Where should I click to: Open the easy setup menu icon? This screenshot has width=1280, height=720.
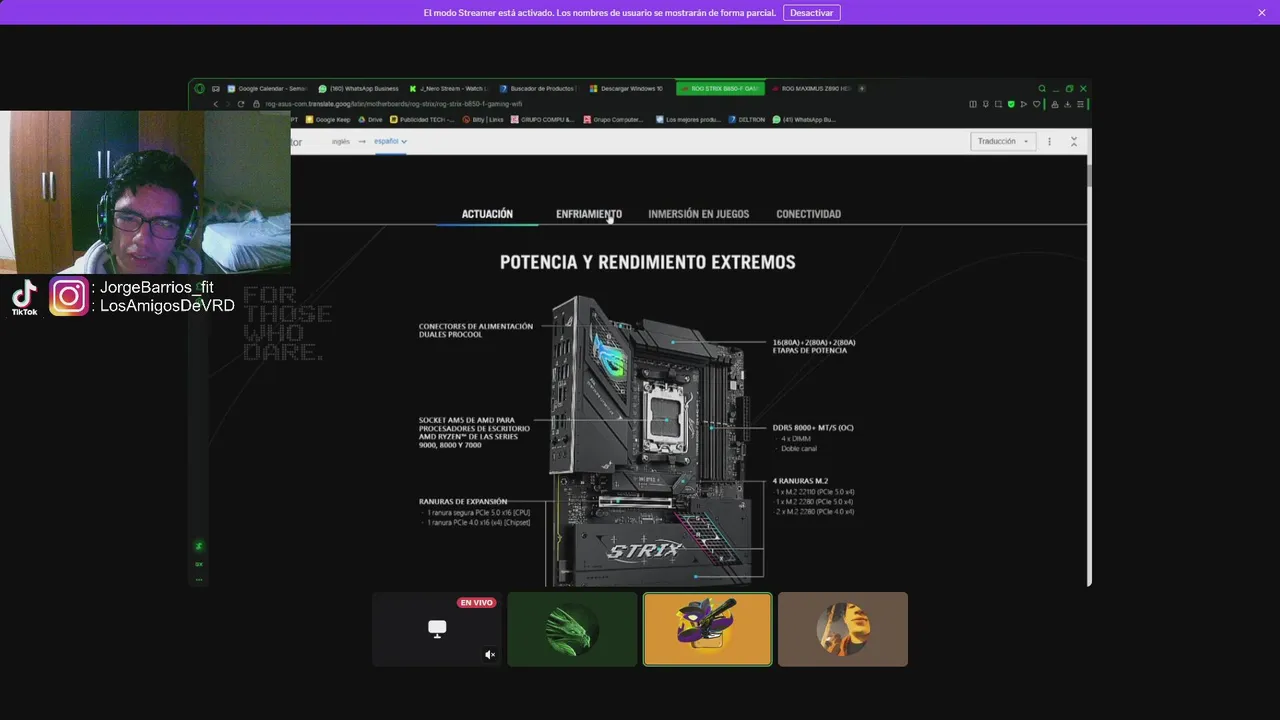(x=1080, y=104)
